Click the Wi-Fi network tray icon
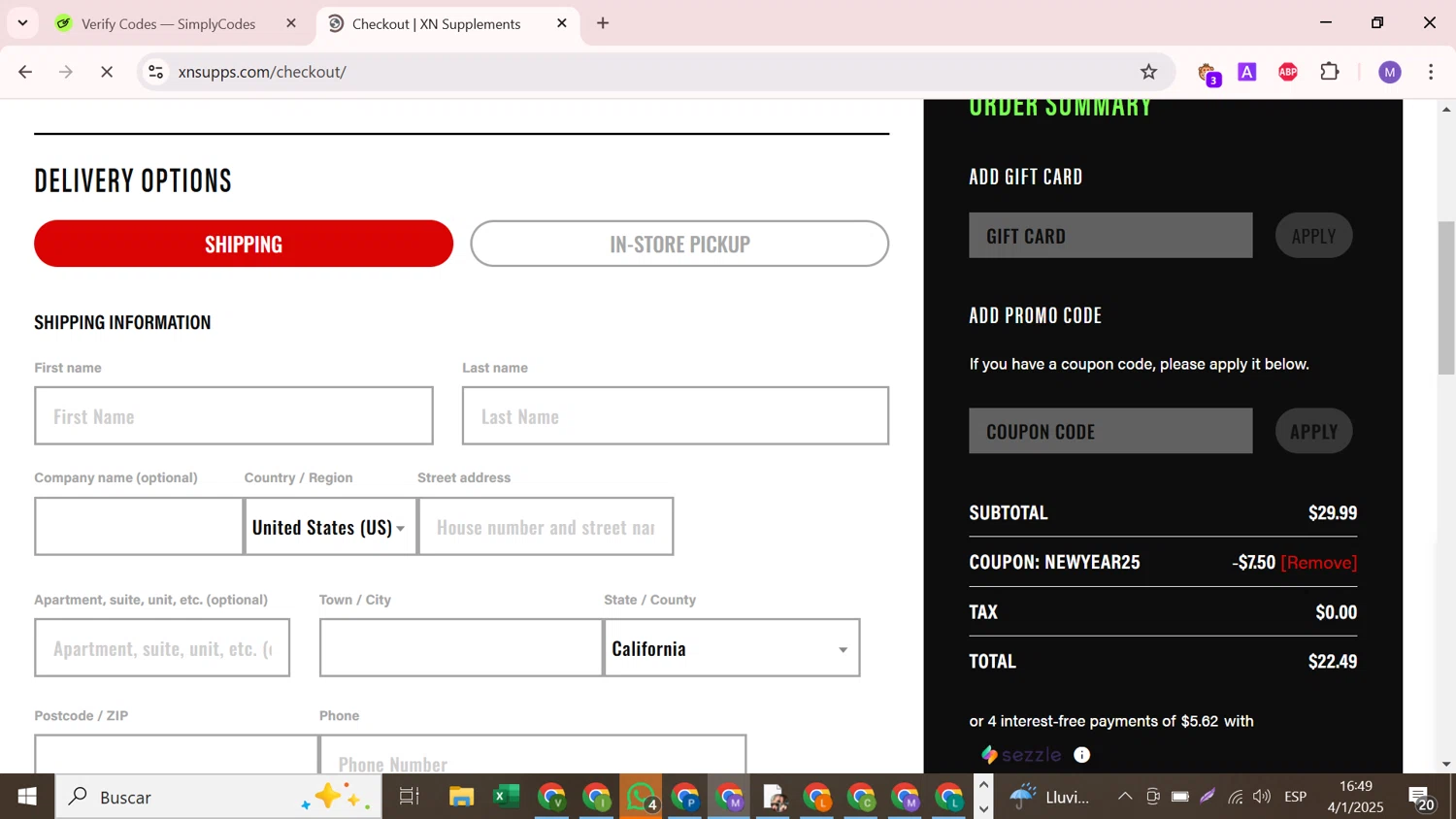This screenshot has height=819, width=1456. coord(1235,797)
